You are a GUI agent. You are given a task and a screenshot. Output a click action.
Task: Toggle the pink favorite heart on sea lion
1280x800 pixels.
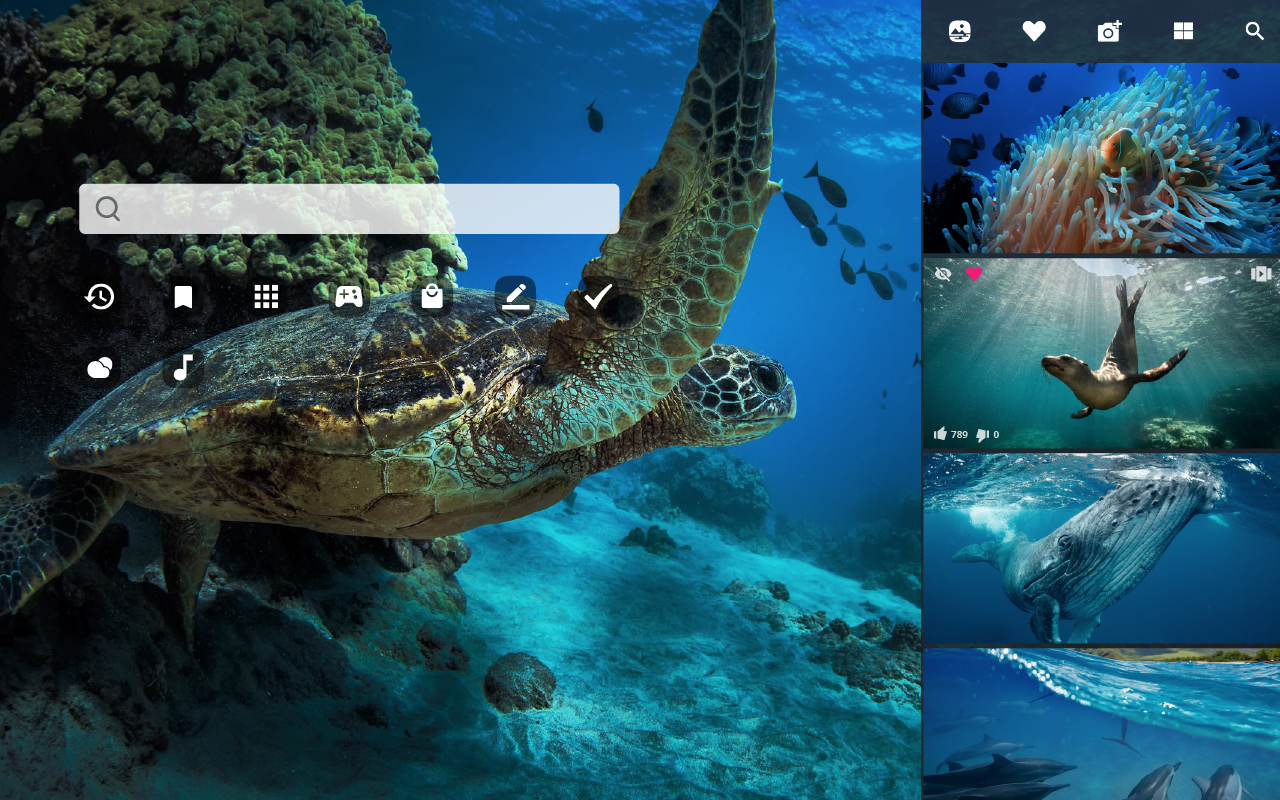point(974,273)
